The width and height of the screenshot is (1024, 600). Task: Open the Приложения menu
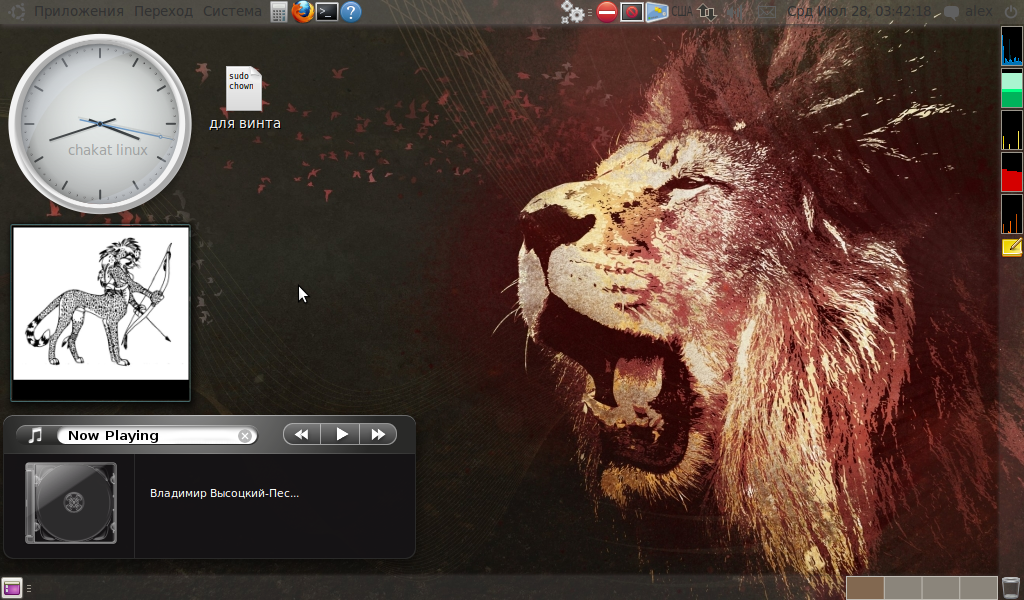(79, 11)
